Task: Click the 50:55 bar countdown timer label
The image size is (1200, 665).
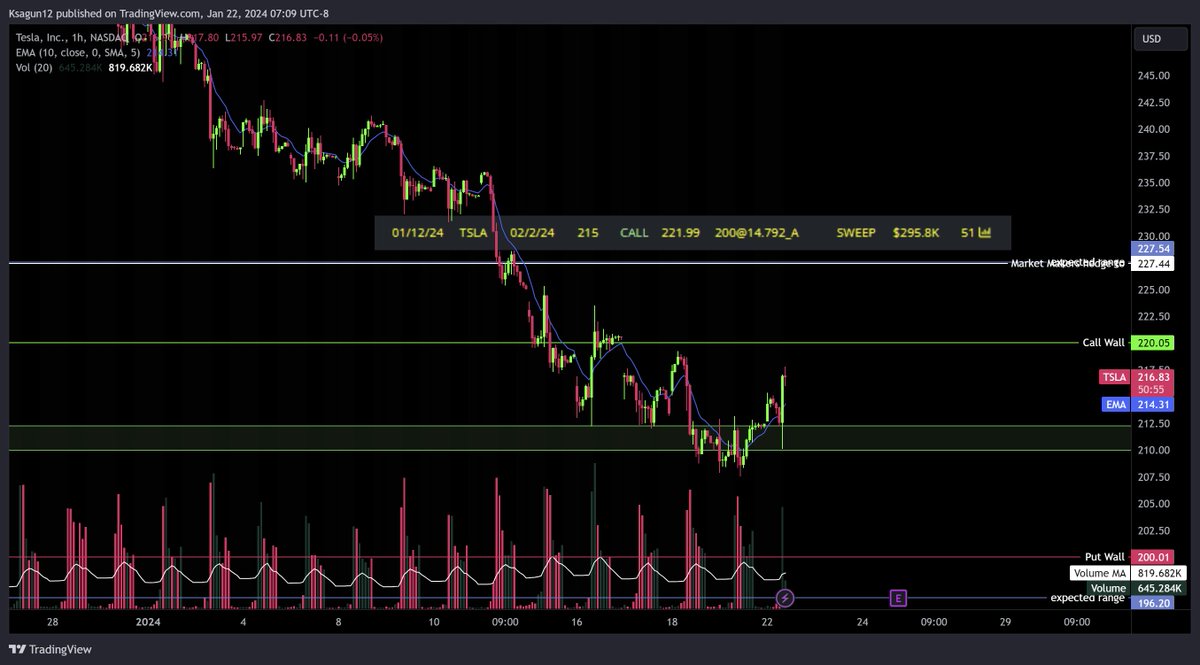Action: tap(1152, 389)
